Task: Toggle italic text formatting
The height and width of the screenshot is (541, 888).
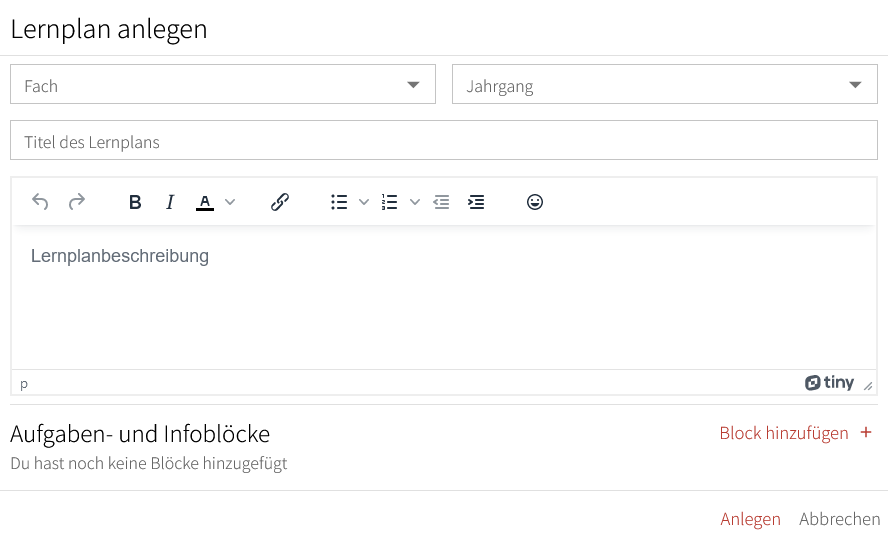Action: (x=170, y=202)
